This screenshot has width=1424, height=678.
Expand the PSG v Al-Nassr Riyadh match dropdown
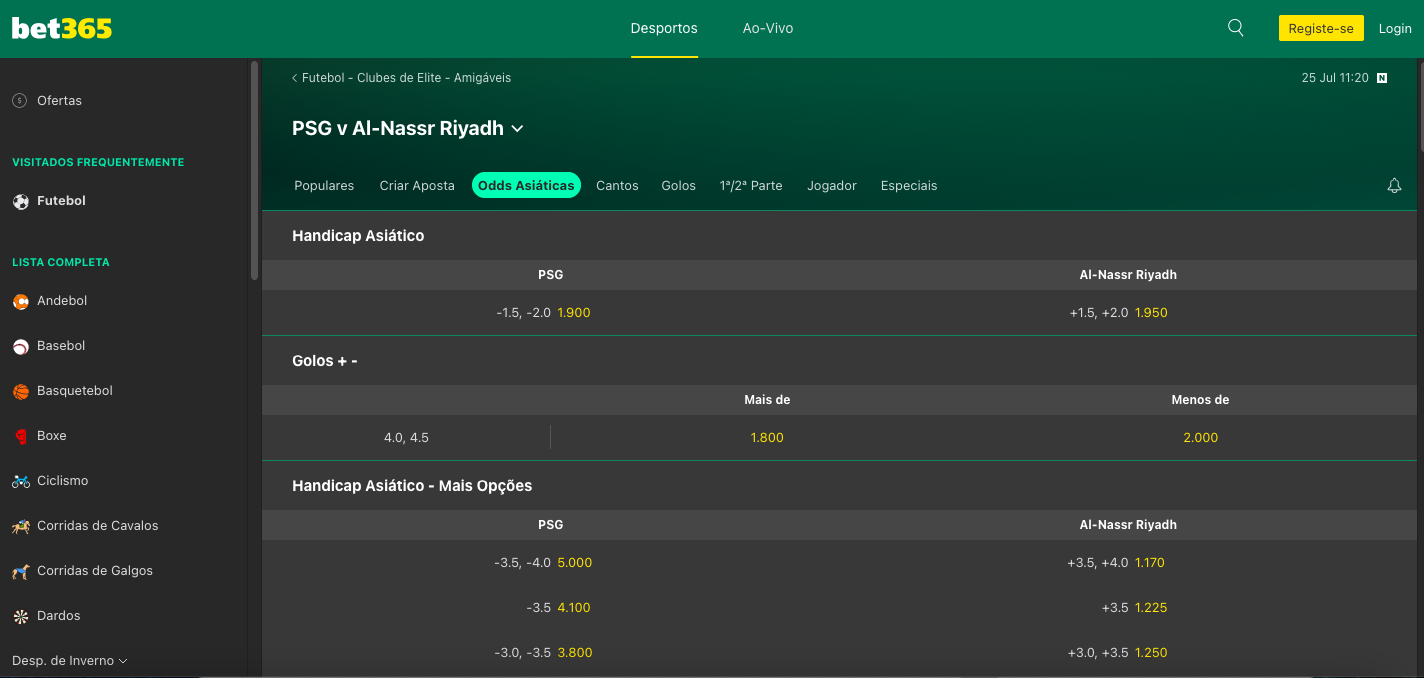517,128
